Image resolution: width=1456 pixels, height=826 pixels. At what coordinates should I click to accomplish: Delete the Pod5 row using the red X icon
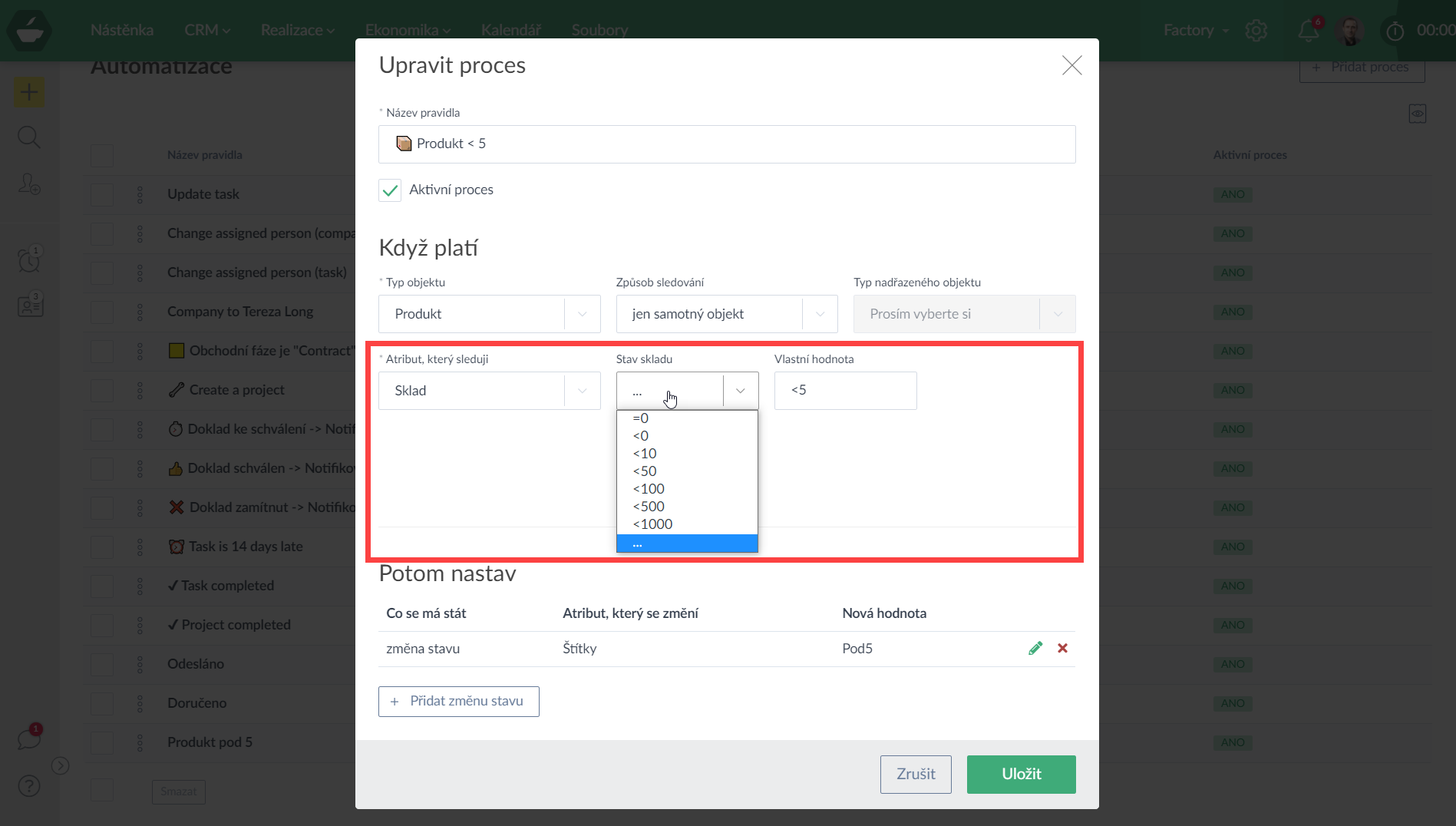pos(1062,648)
